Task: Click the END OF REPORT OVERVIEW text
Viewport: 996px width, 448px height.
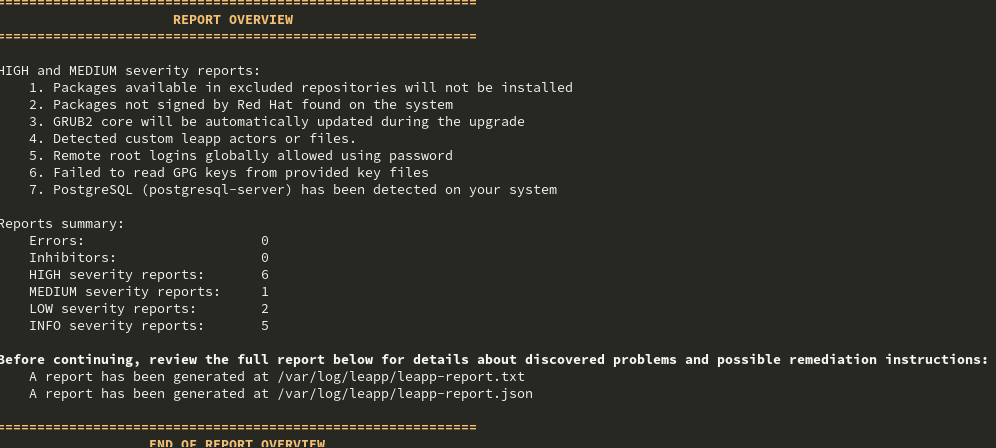Action: (x=237, y=443)
